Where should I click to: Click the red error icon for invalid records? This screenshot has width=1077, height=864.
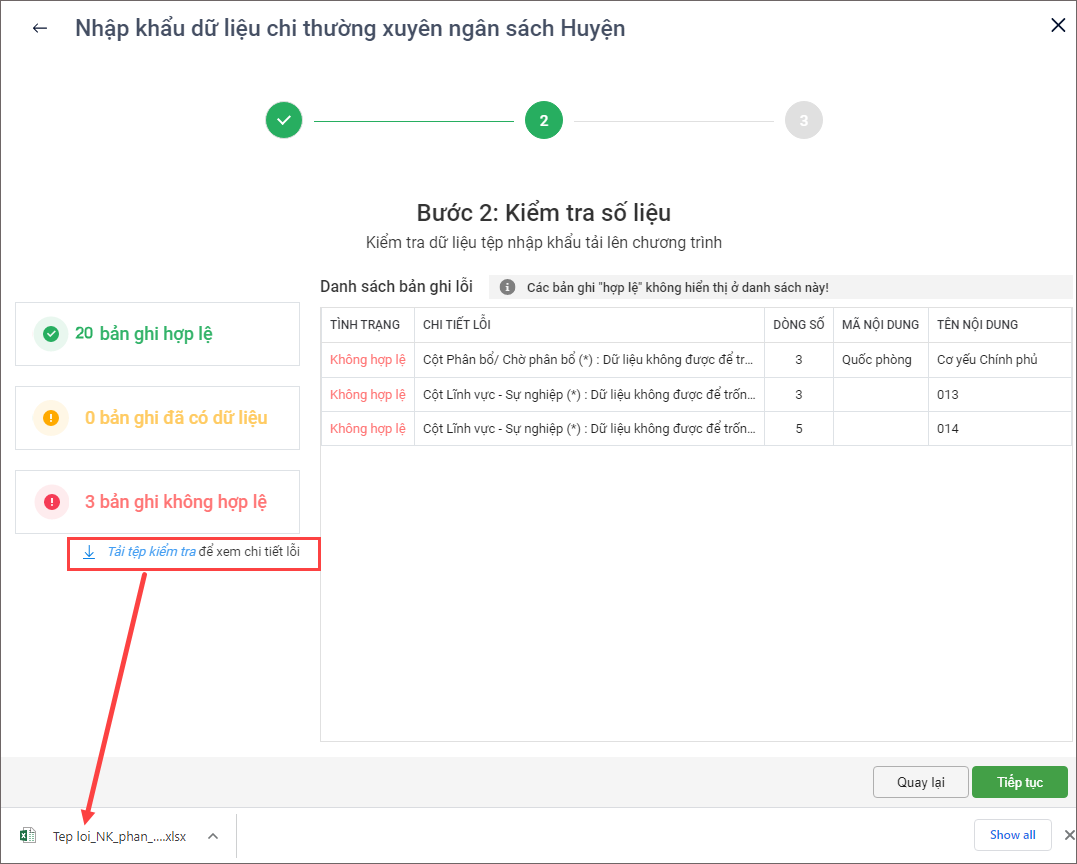pyautogui.click(x=51, y=502)
